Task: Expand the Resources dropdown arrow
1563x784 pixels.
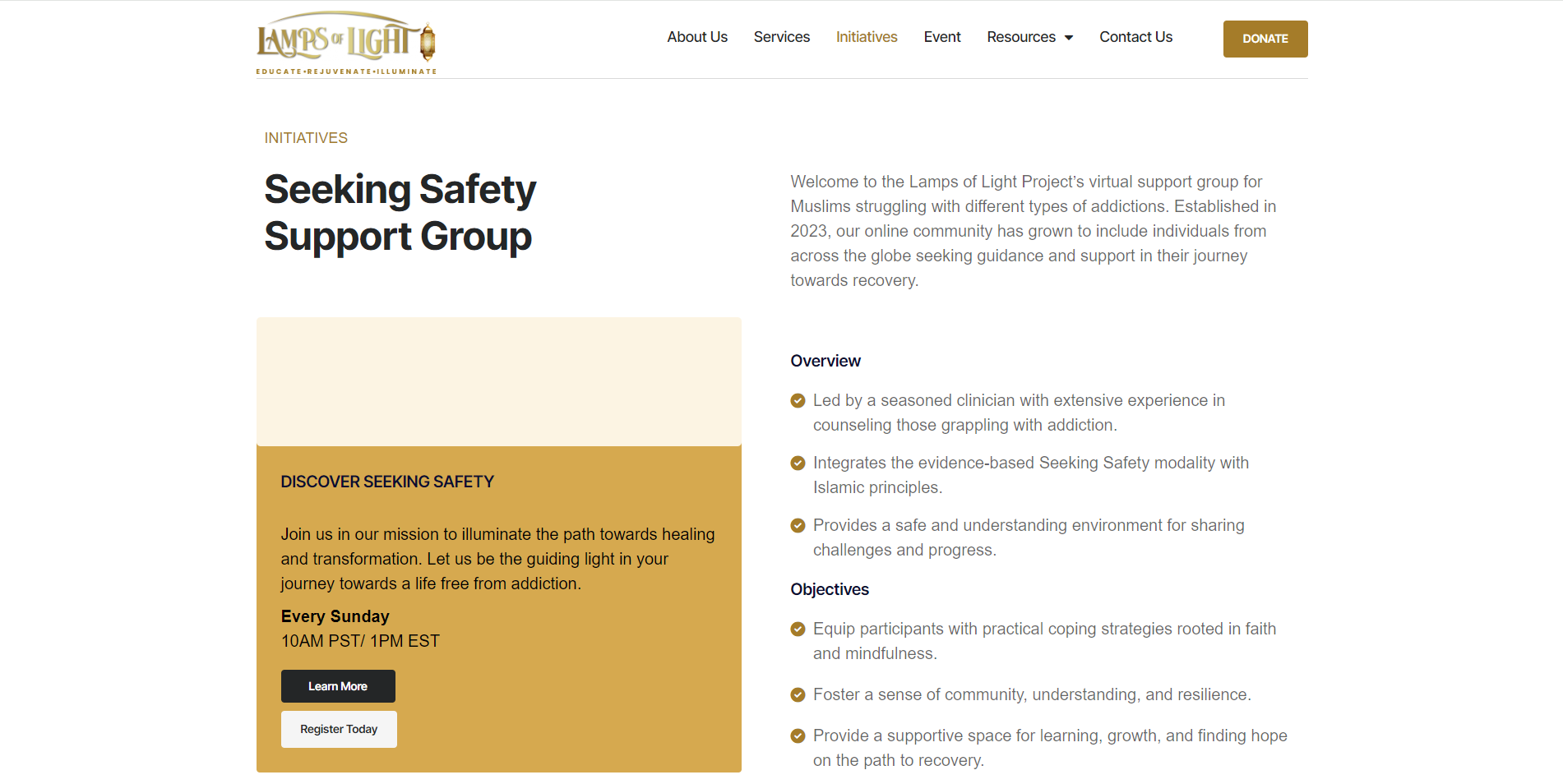Action: (x=1069, y=38)
